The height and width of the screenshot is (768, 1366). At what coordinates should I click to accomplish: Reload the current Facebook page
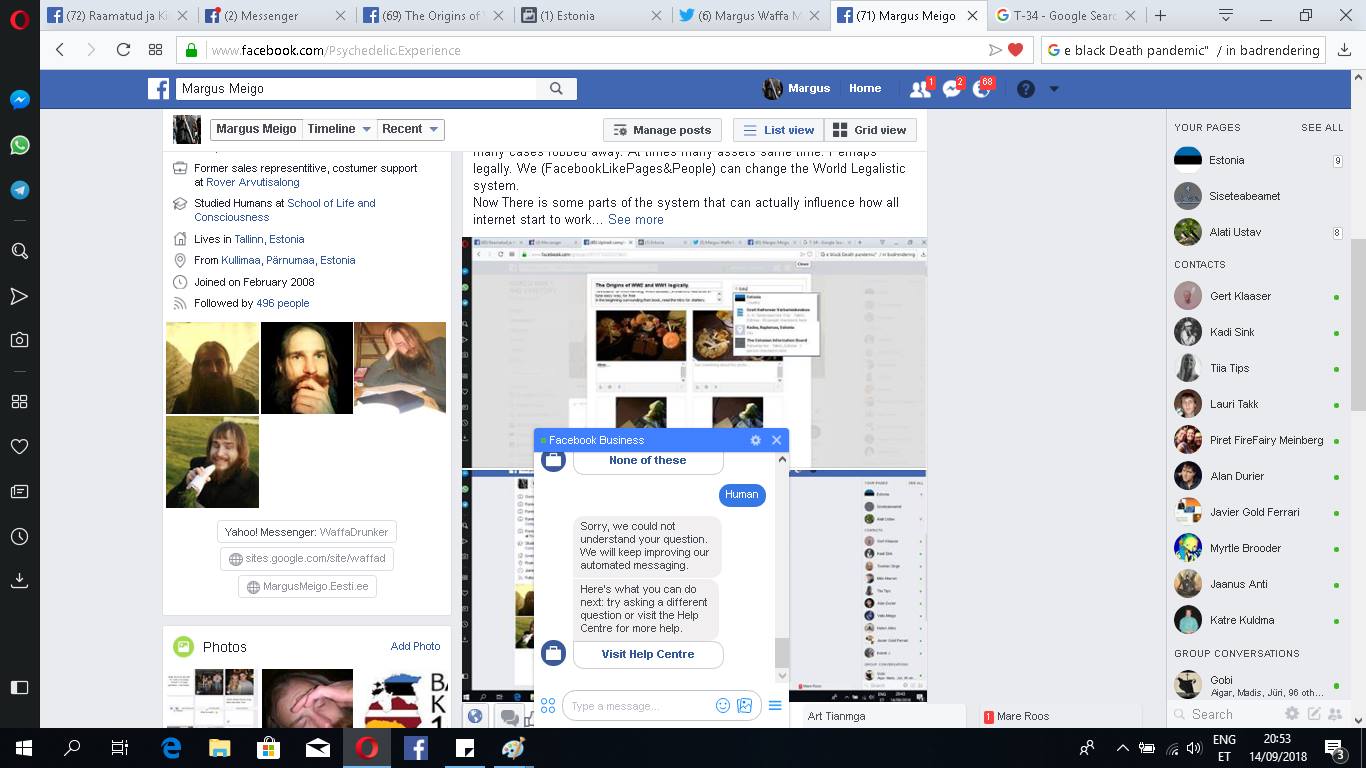pyautogui.click(x=123, y=50)
